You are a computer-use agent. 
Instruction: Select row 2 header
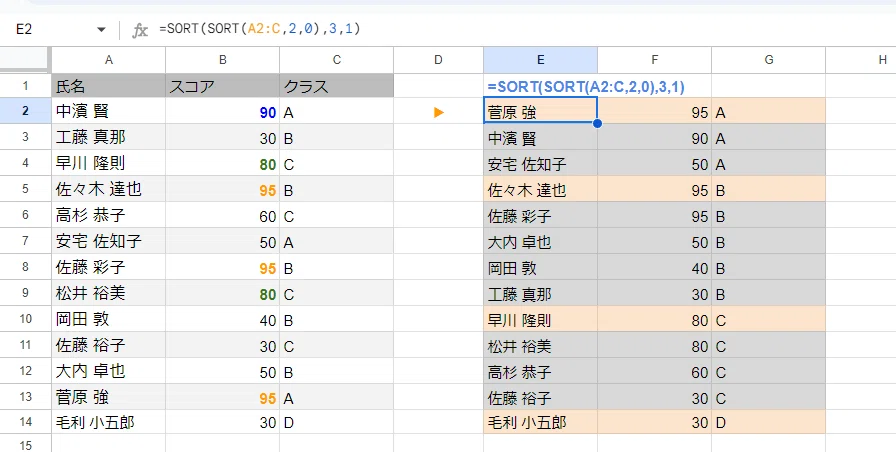(25, 111)
